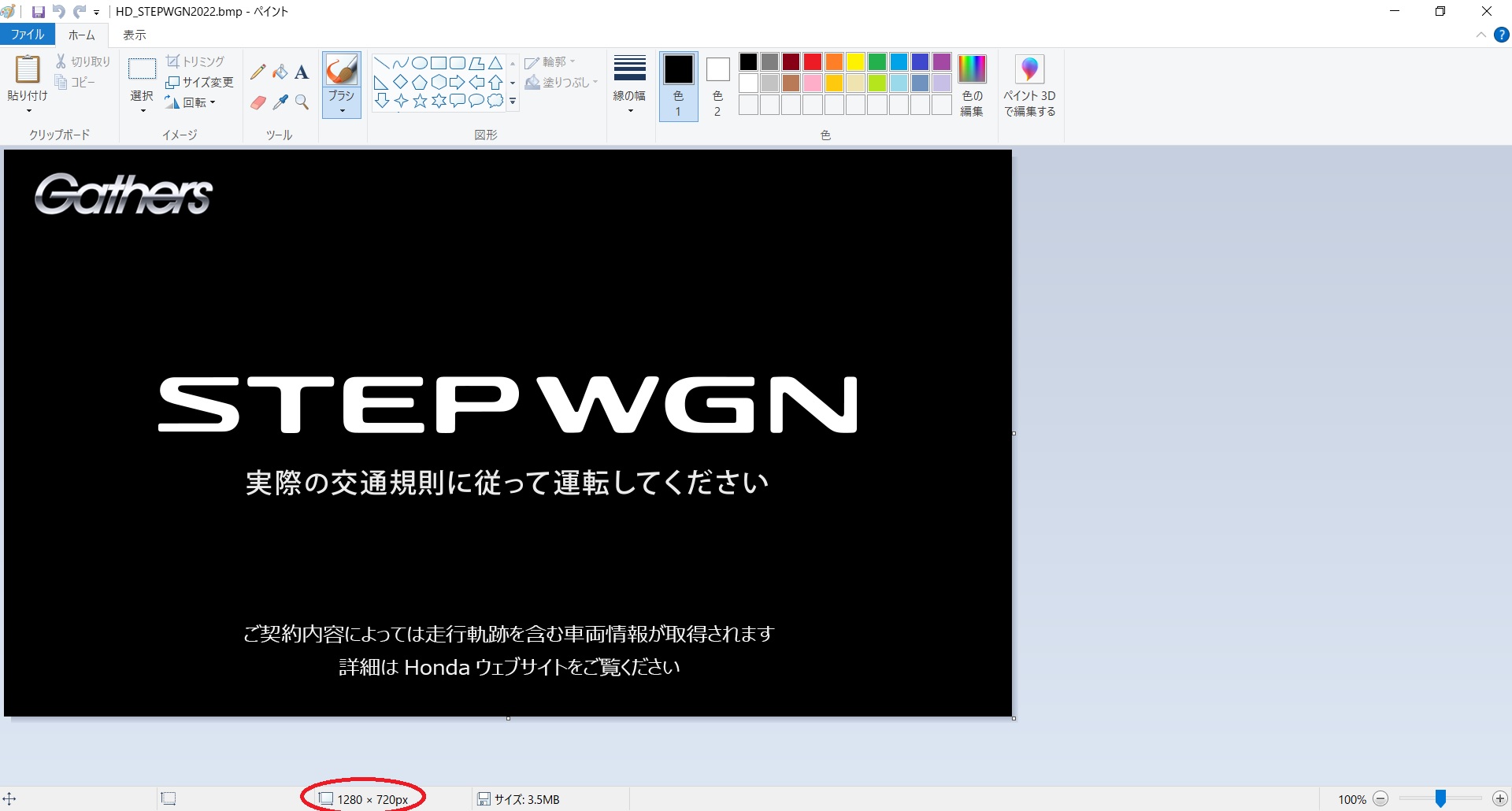Click the Undo arrow in title bar
Image resolution: width=1512 pixels, height=811 pixels.
point(59,12)
